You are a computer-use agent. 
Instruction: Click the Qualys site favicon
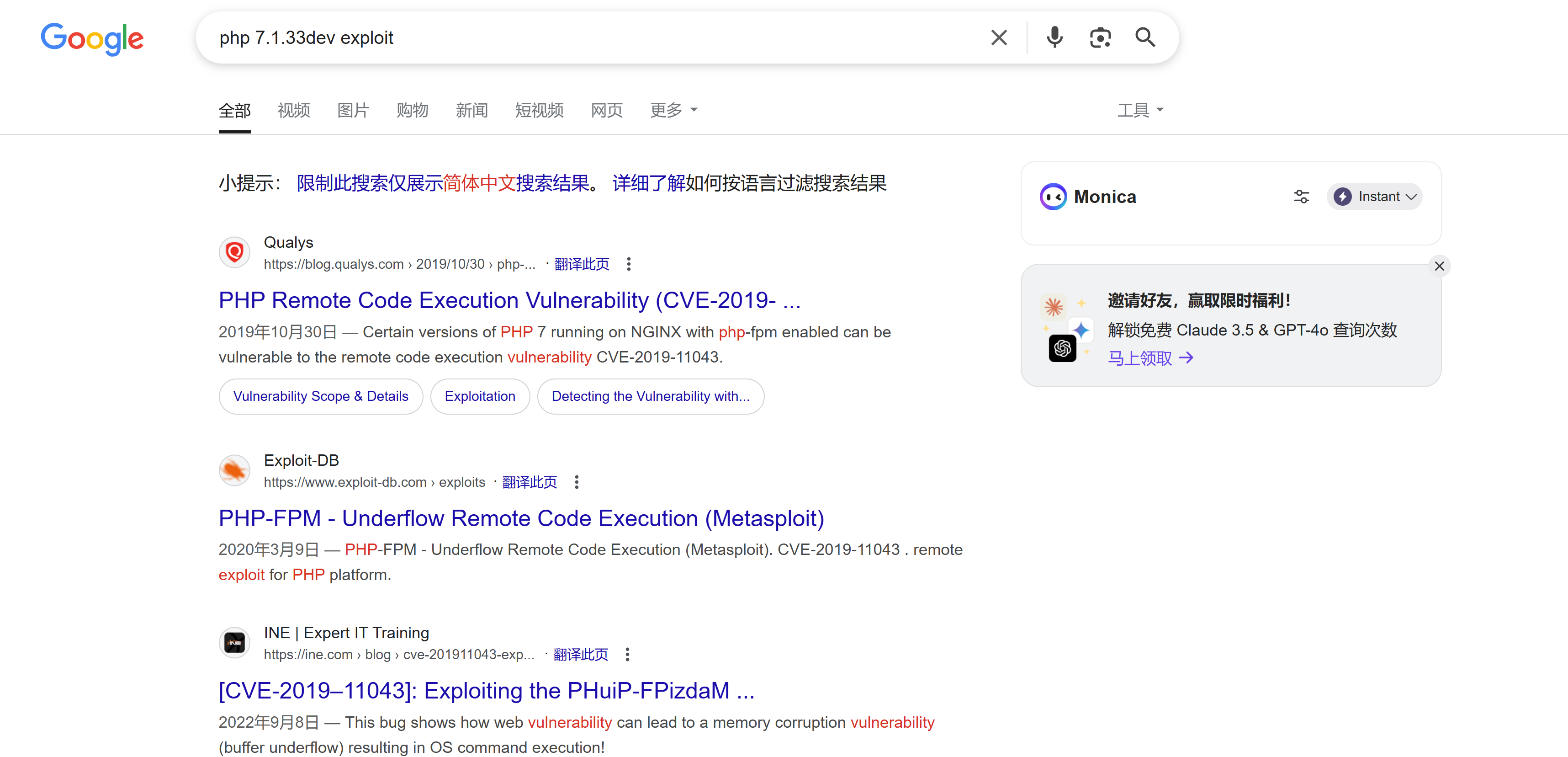click(x=234, y=251)
